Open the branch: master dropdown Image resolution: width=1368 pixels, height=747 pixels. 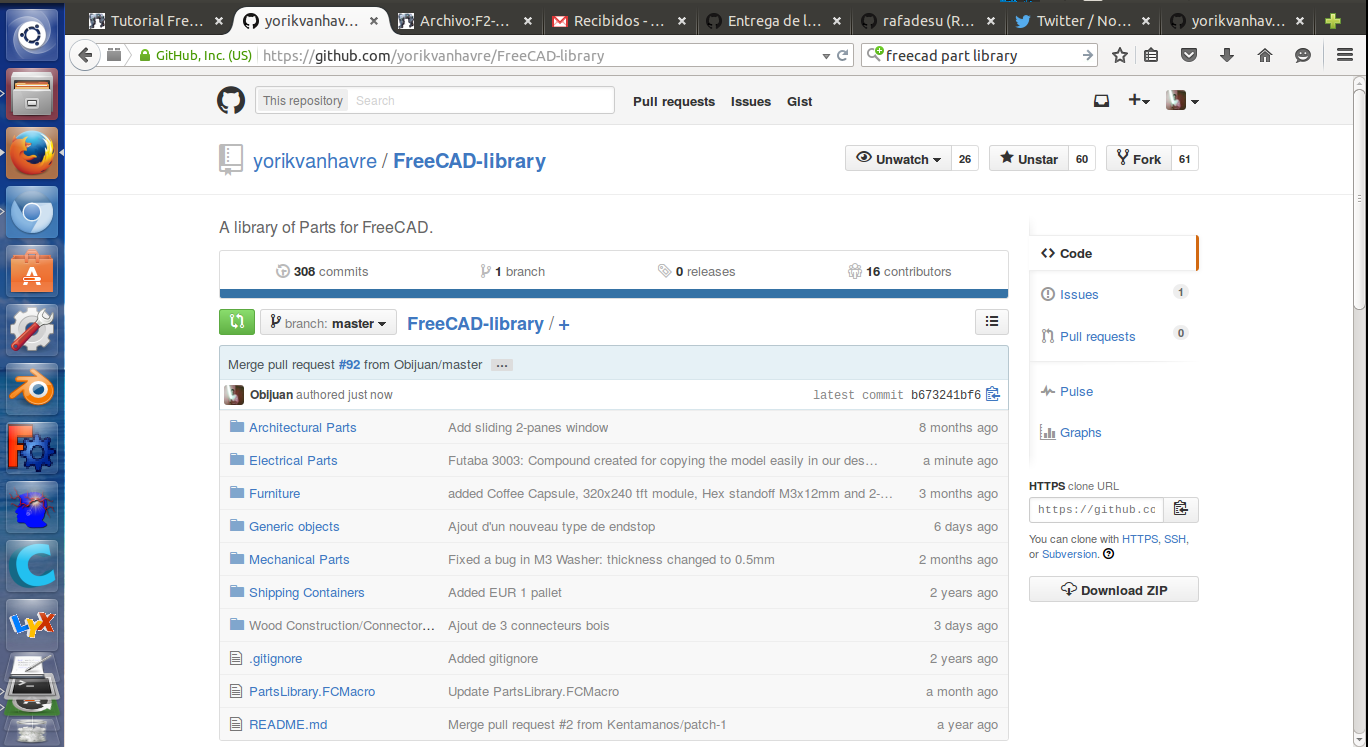click(x=328, y=323)
